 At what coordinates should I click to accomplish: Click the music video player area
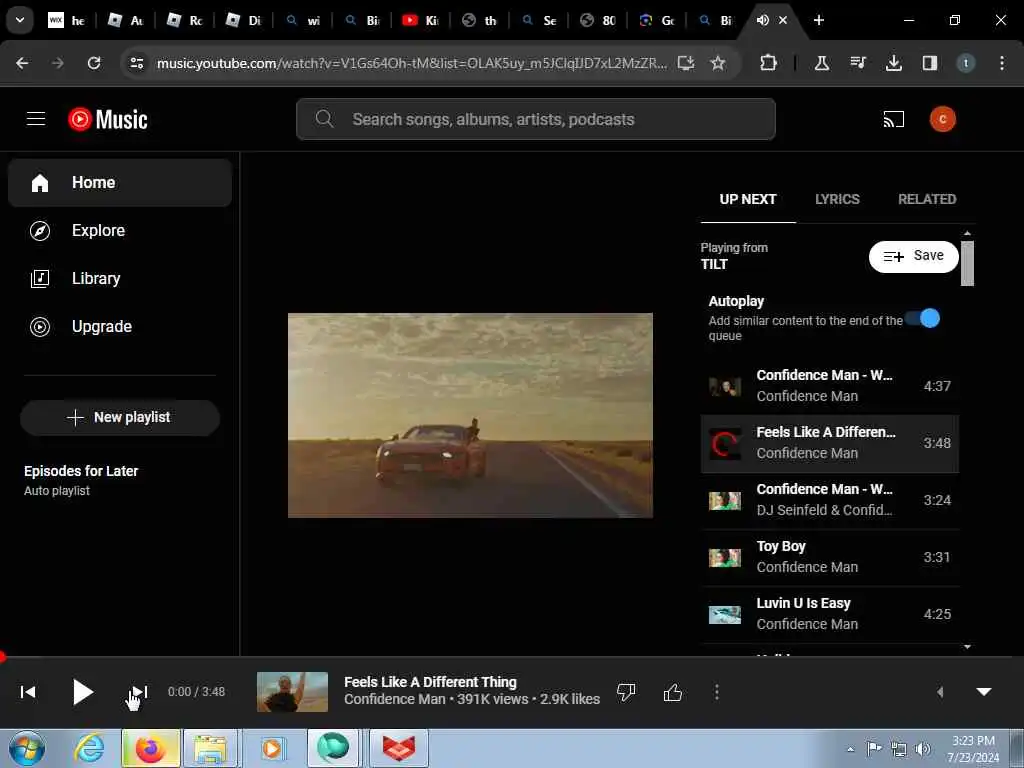tap(470, 415)
